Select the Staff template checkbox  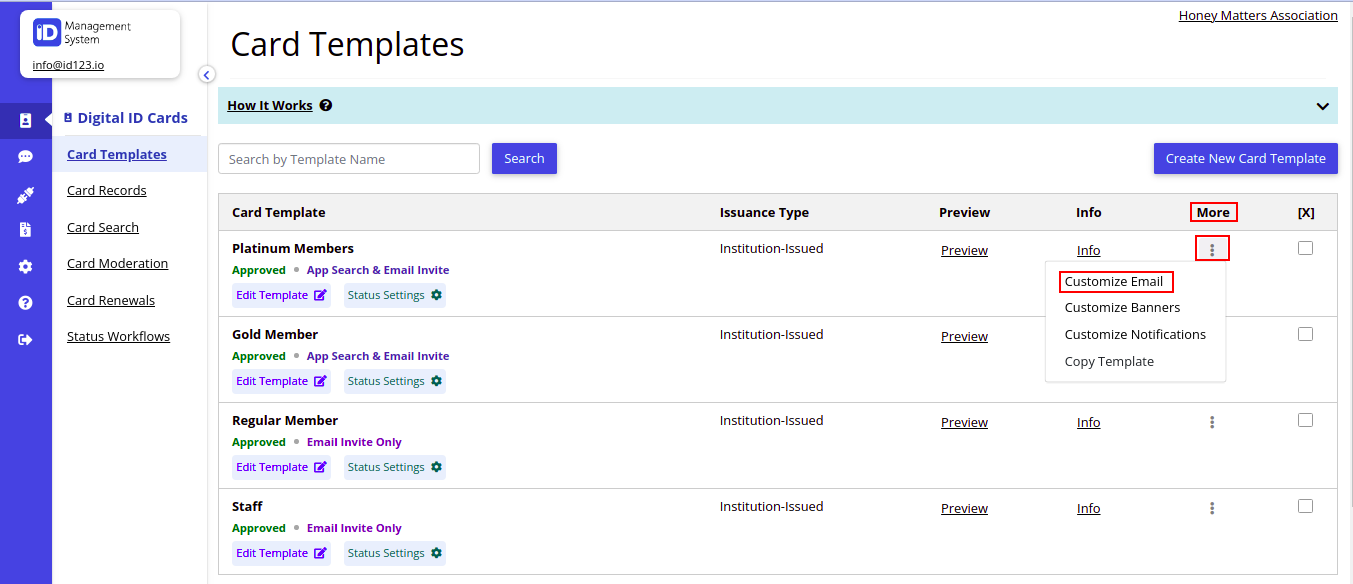tap(1305, 506)
